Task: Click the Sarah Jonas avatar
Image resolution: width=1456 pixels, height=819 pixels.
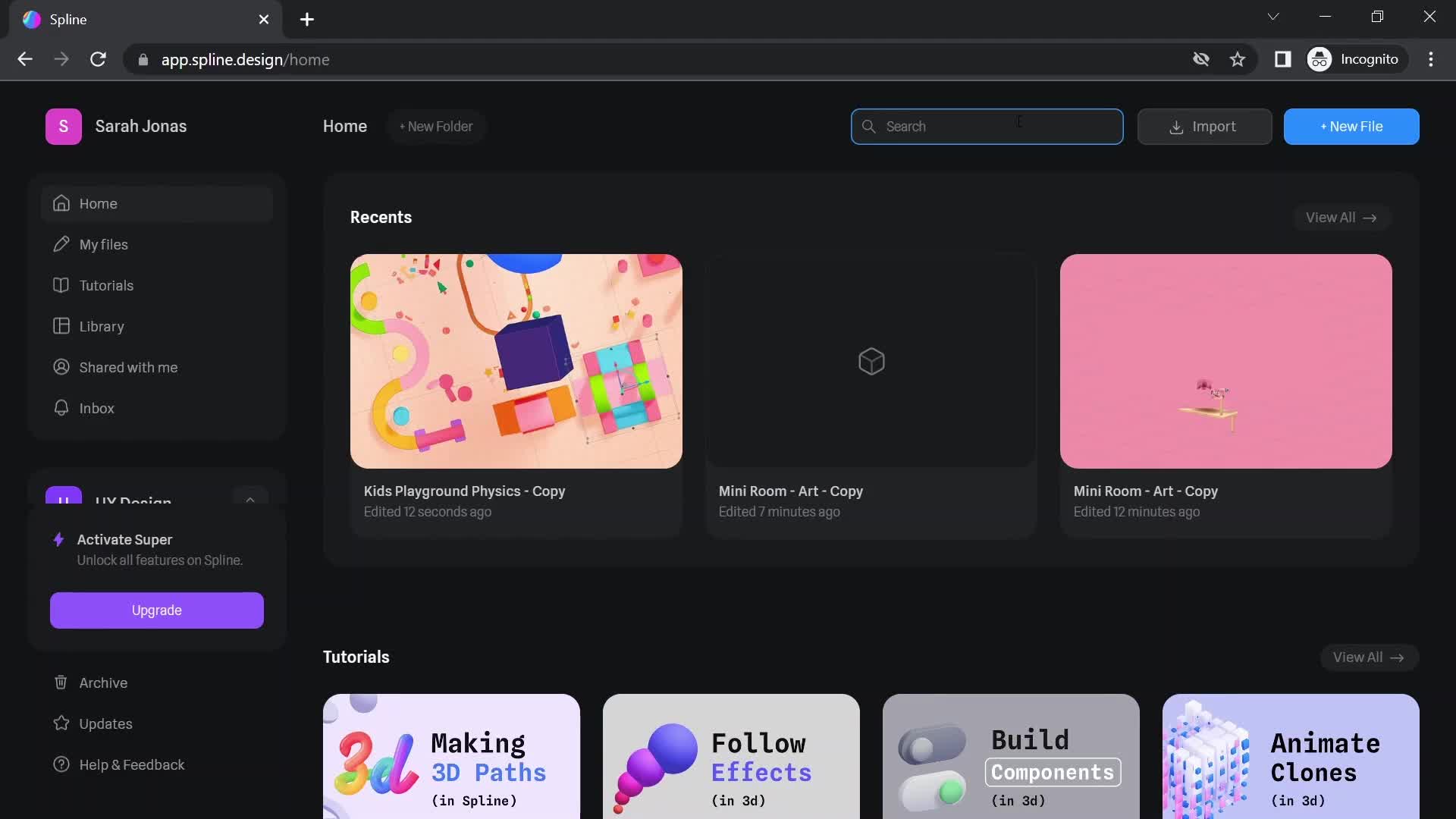Action: pos(64,127)
